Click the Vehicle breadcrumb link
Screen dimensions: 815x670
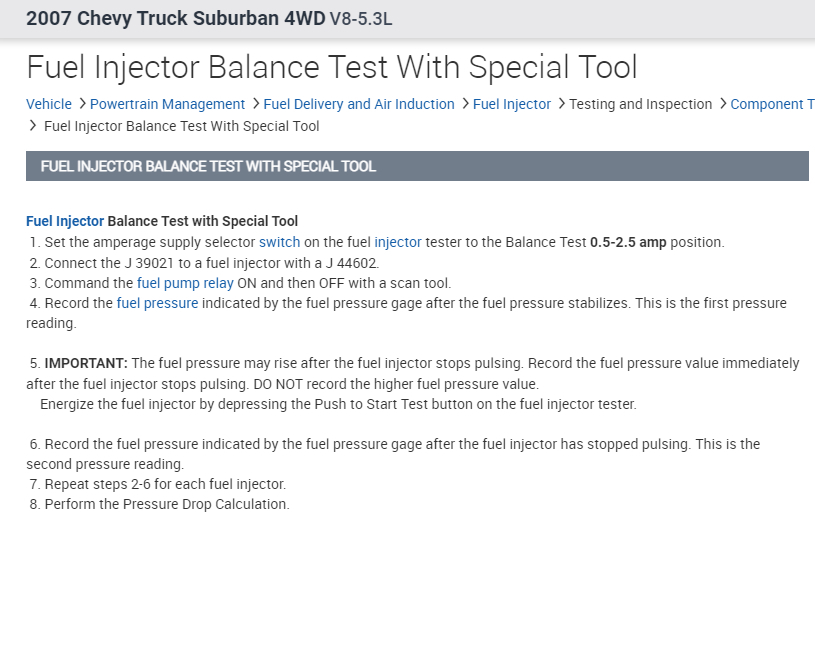pyautogui.click(x=49, y=104)
